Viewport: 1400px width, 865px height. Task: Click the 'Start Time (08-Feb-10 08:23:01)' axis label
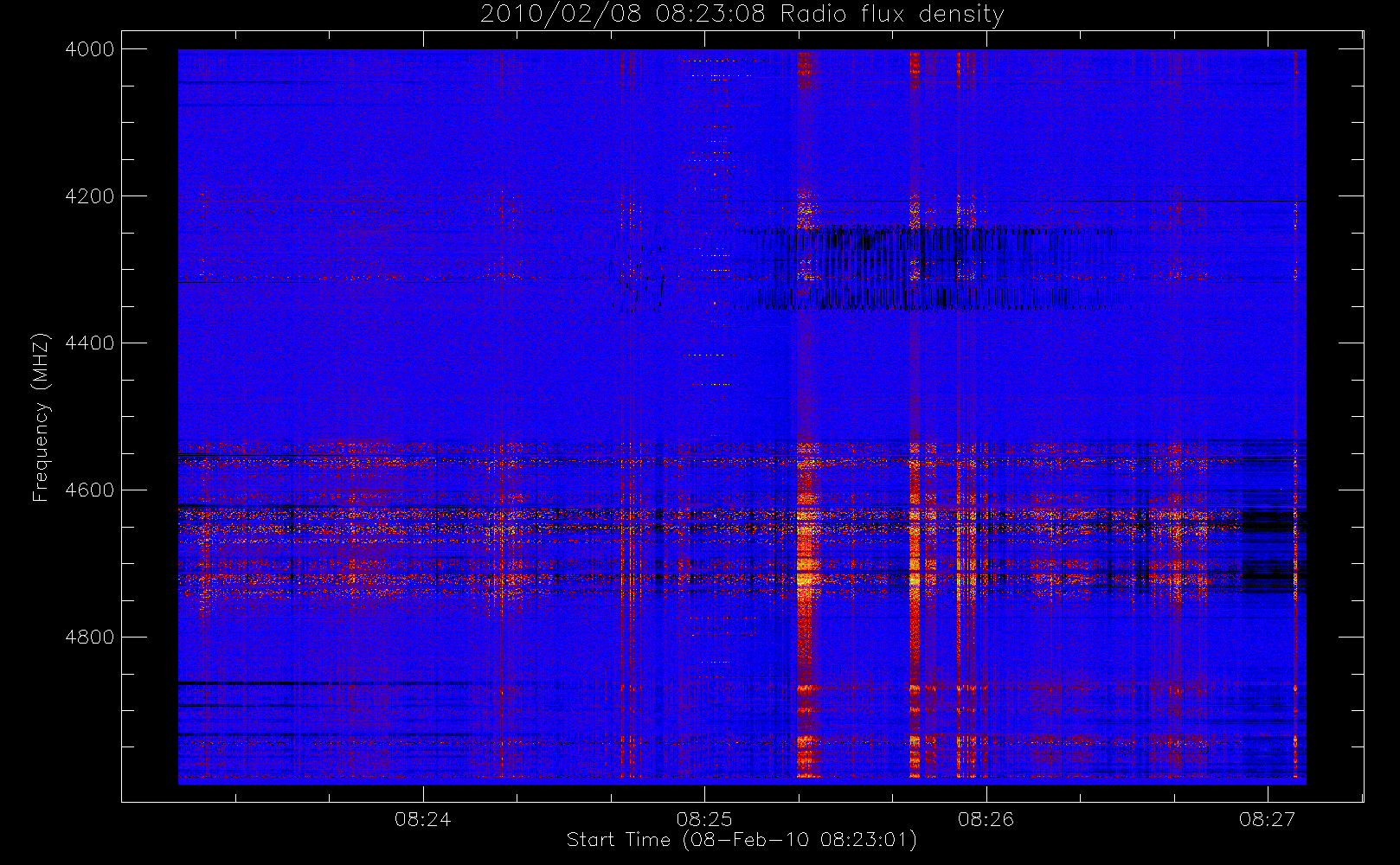click(x=742, y=840)
